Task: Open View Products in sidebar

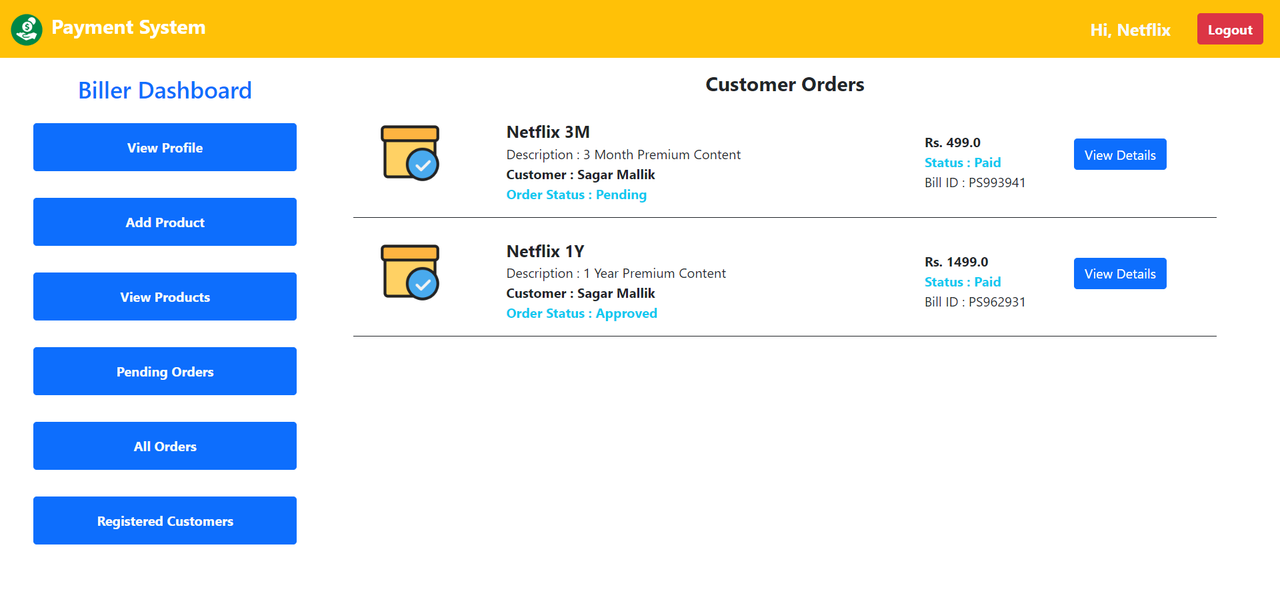Action: pyautogui.click(x=165, y=297)
